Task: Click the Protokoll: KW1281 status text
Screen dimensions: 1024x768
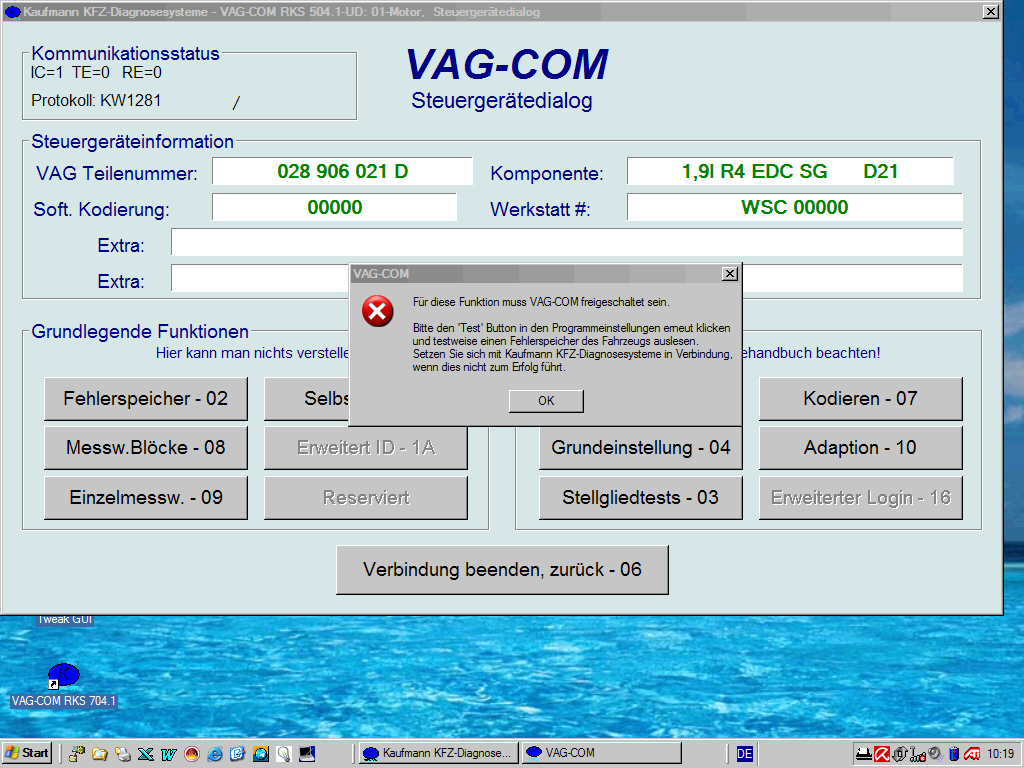Action: click(96, 101)
